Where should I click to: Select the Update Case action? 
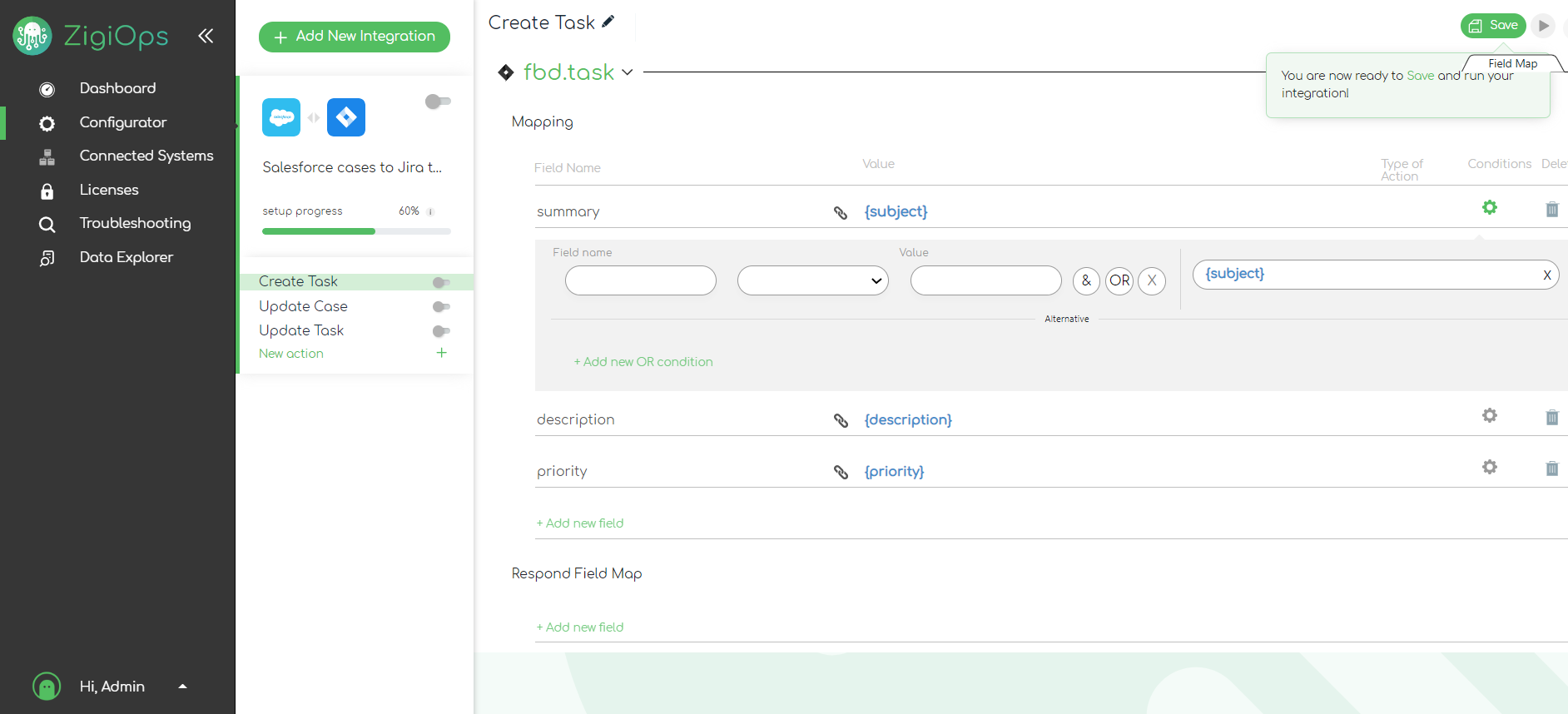point(303,306)
